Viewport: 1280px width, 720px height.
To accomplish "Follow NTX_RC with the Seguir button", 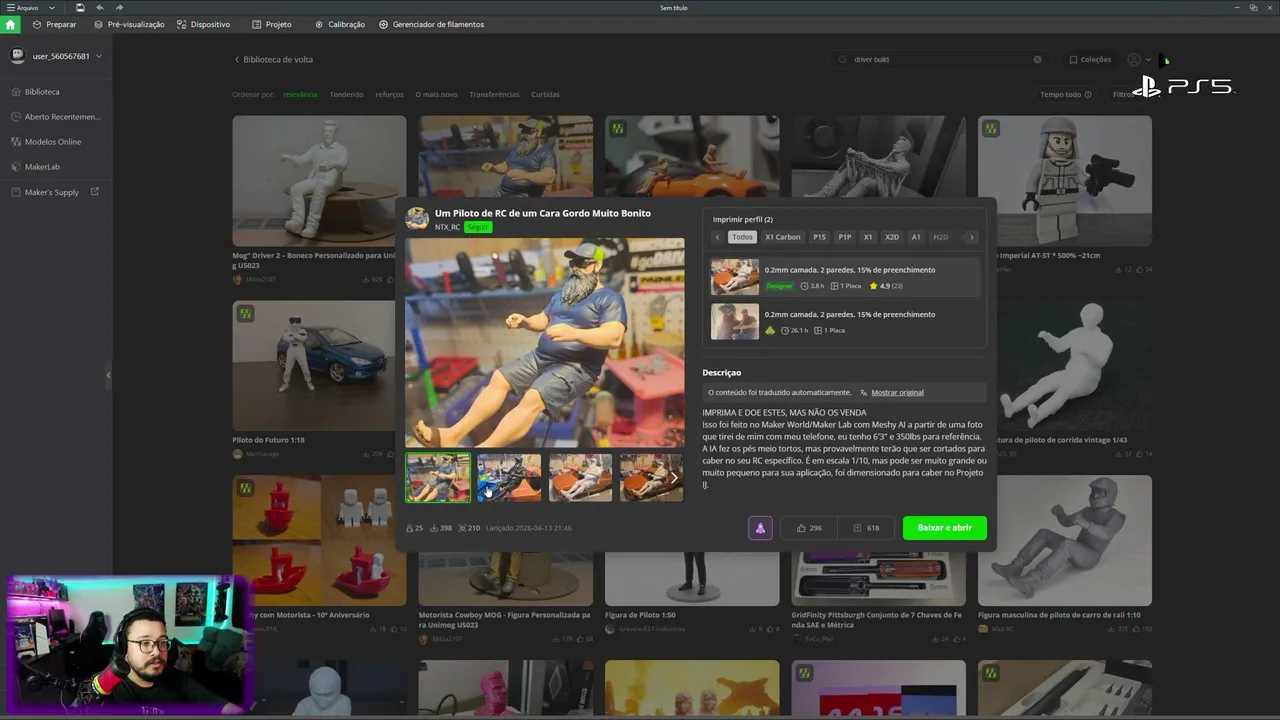I will coord(478,227).
